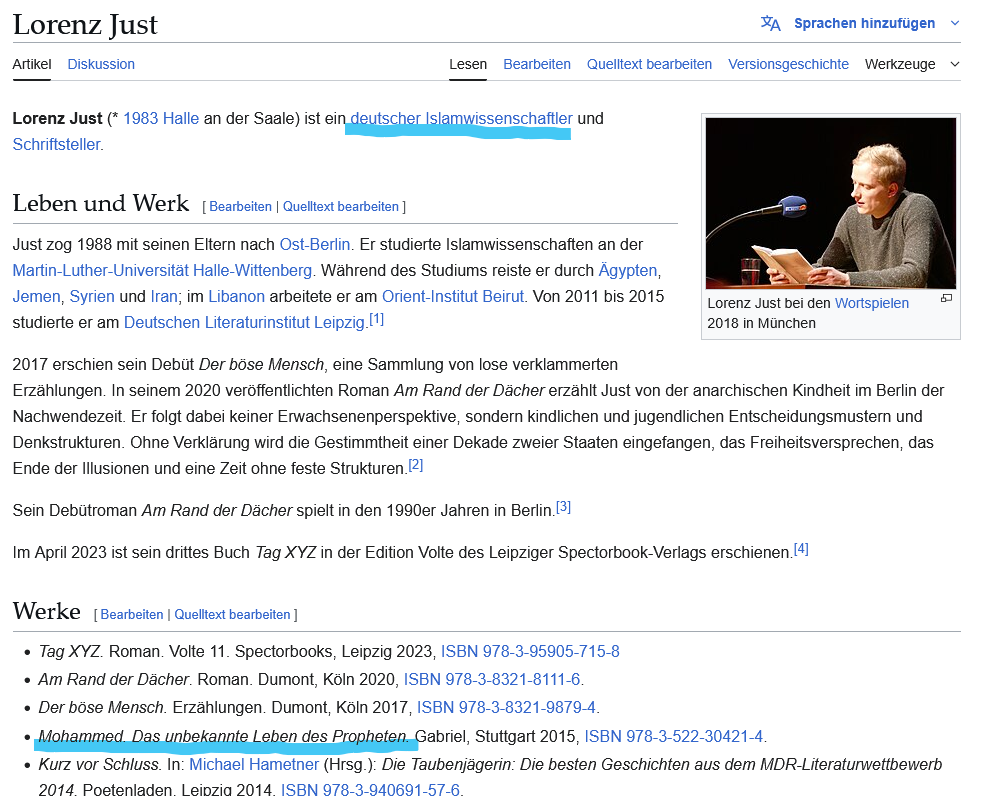The image size is (982, 796).
Task: Click Der böse Mensch in Werke list
Action: (x=101, y=708)
